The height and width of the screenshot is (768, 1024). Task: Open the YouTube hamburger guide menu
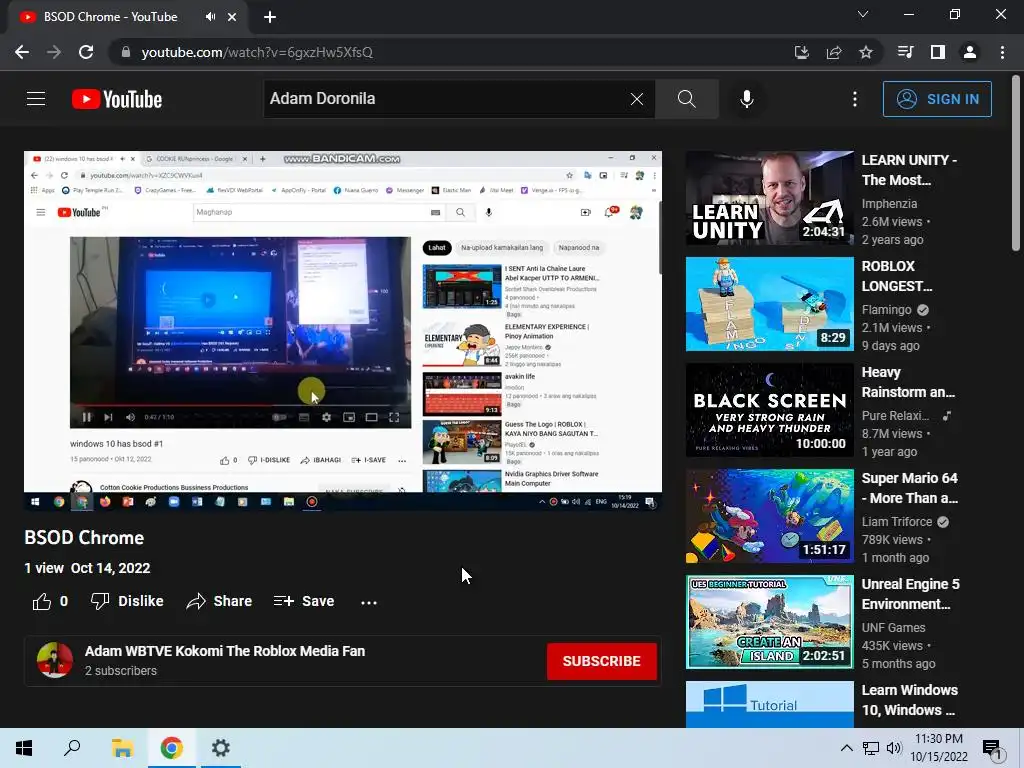tap(36, 99)
